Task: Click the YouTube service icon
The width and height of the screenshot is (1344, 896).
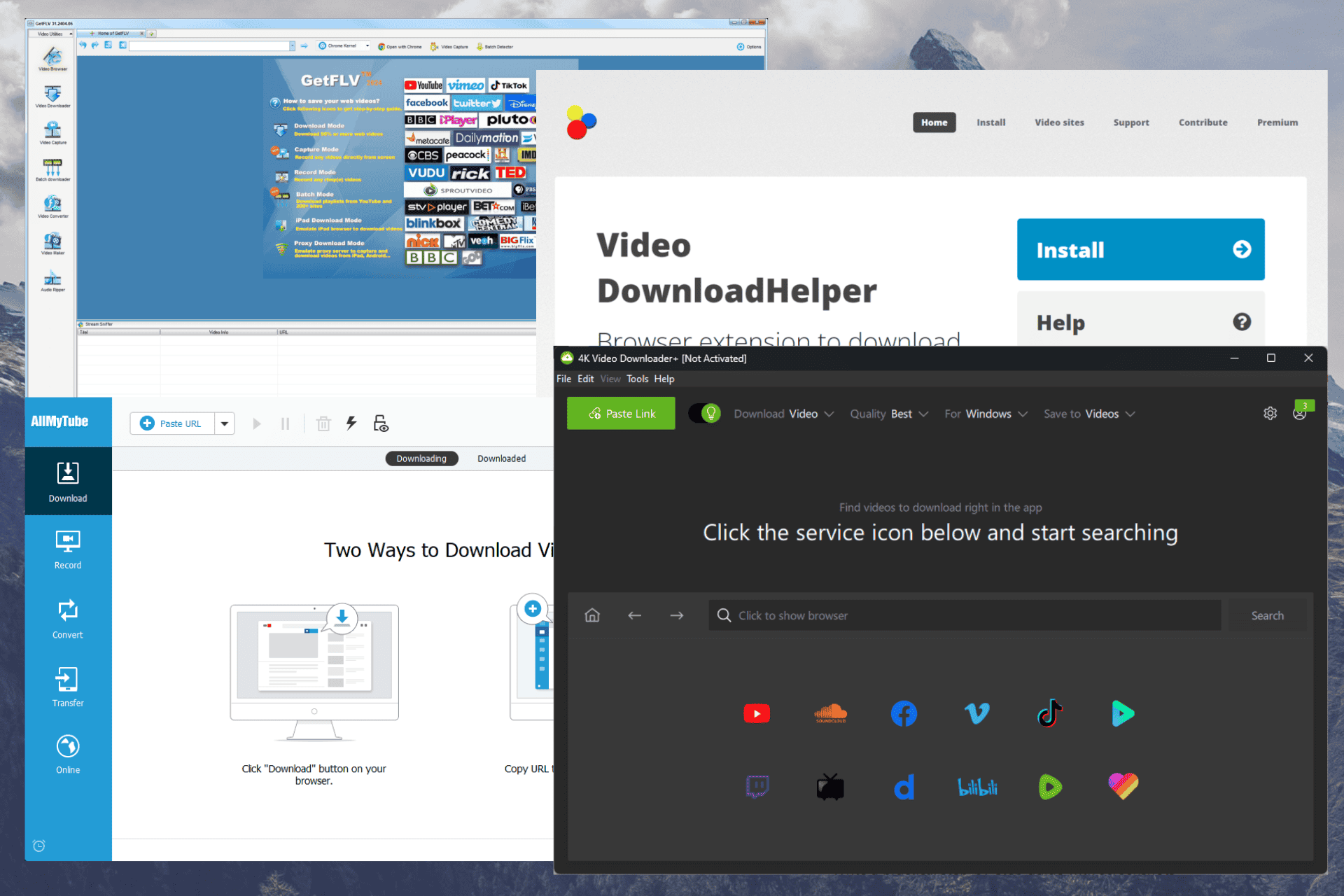Action: coord(756,713)
